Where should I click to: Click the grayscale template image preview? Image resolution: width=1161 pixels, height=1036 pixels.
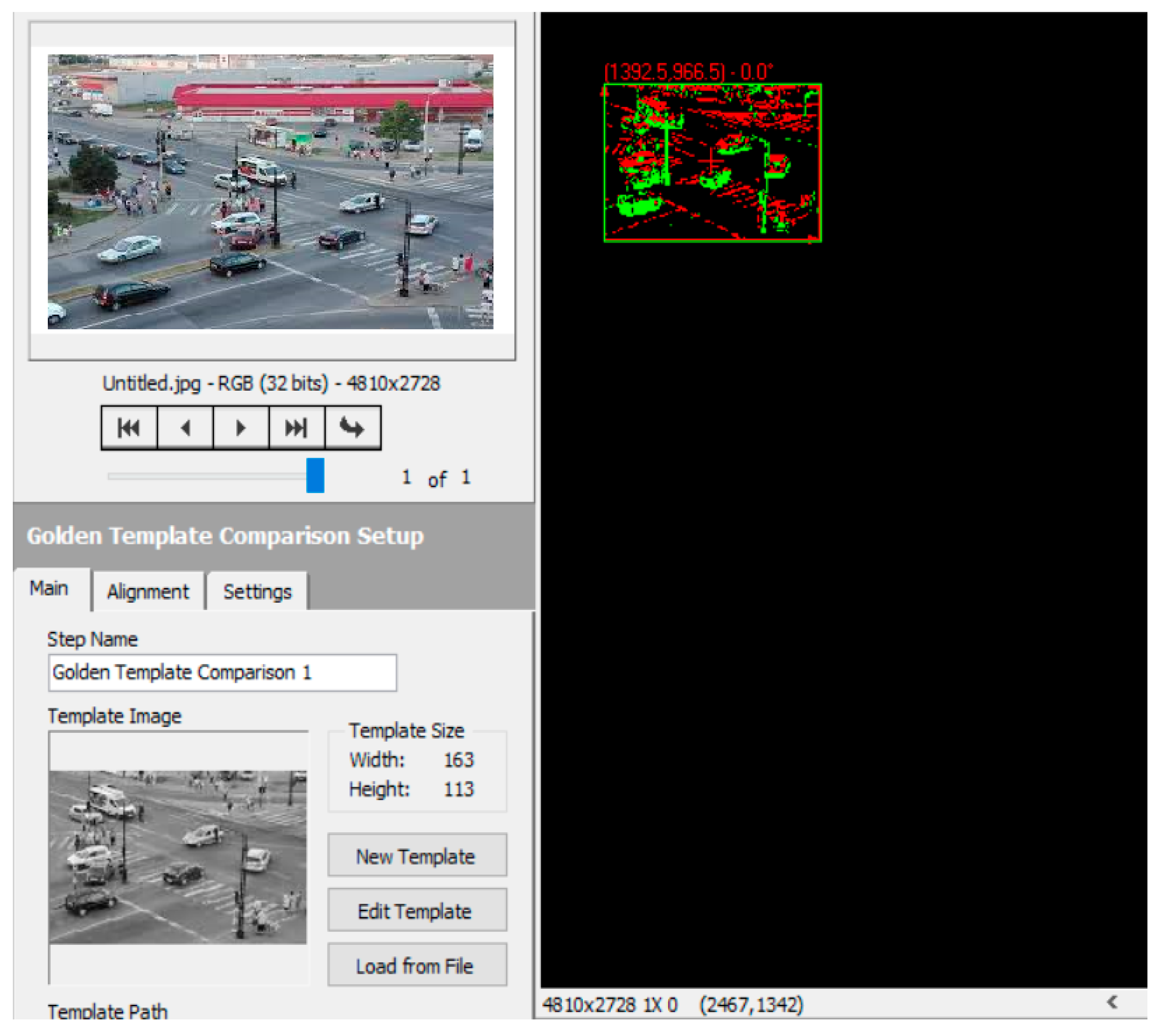[177, 857]
